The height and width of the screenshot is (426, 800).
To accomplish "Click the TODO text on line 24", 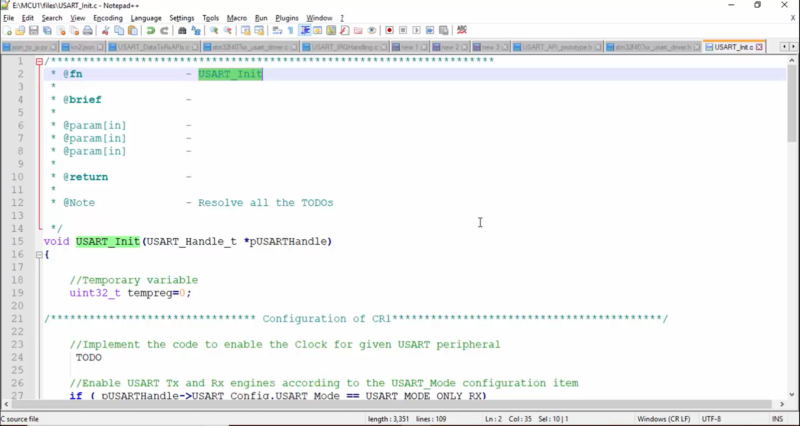I will tap(89, 357).
